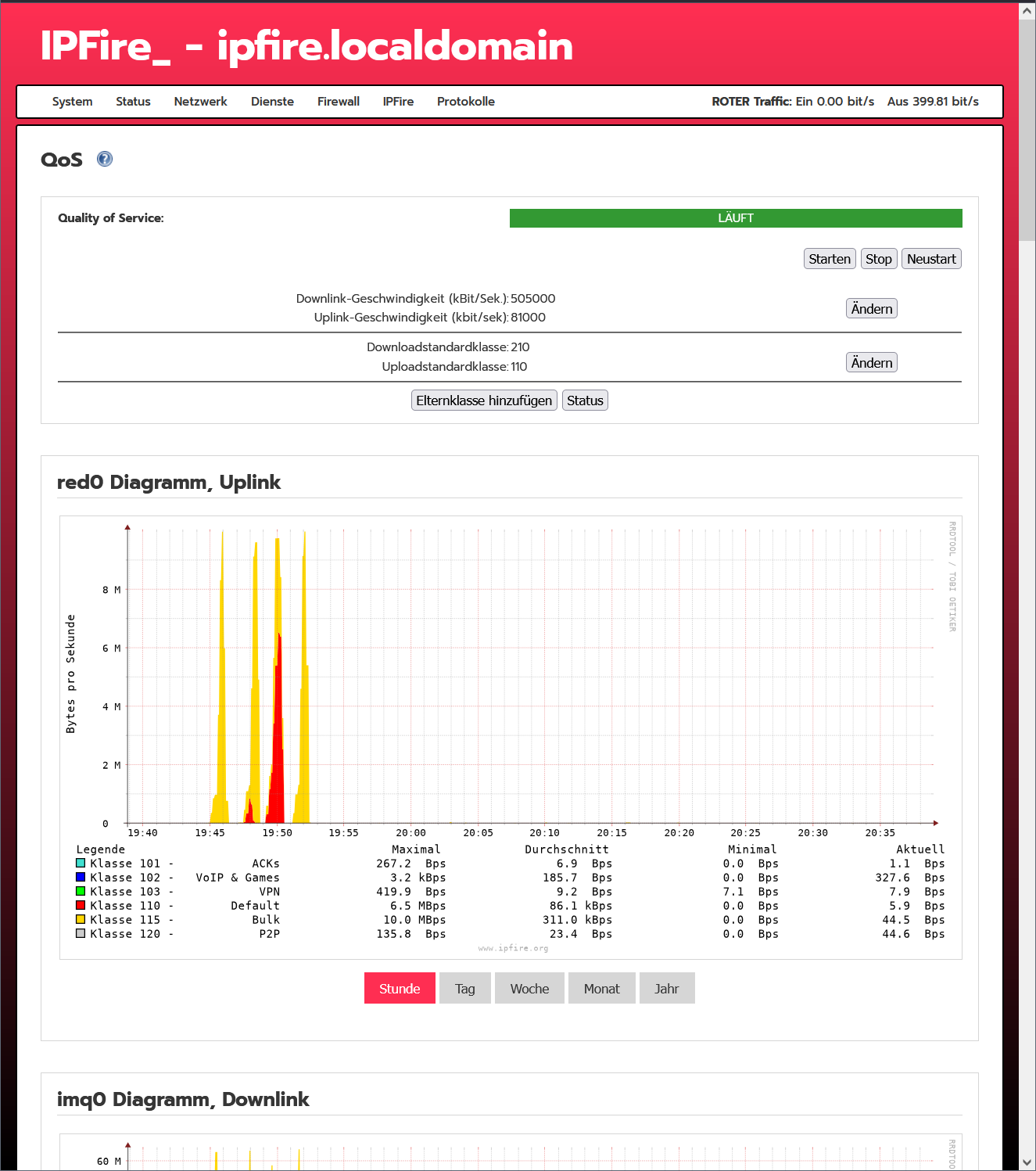Click the 'Quality of Service:' label
This screenshot has height=1171, width=1036.
(x=111, y=218)
